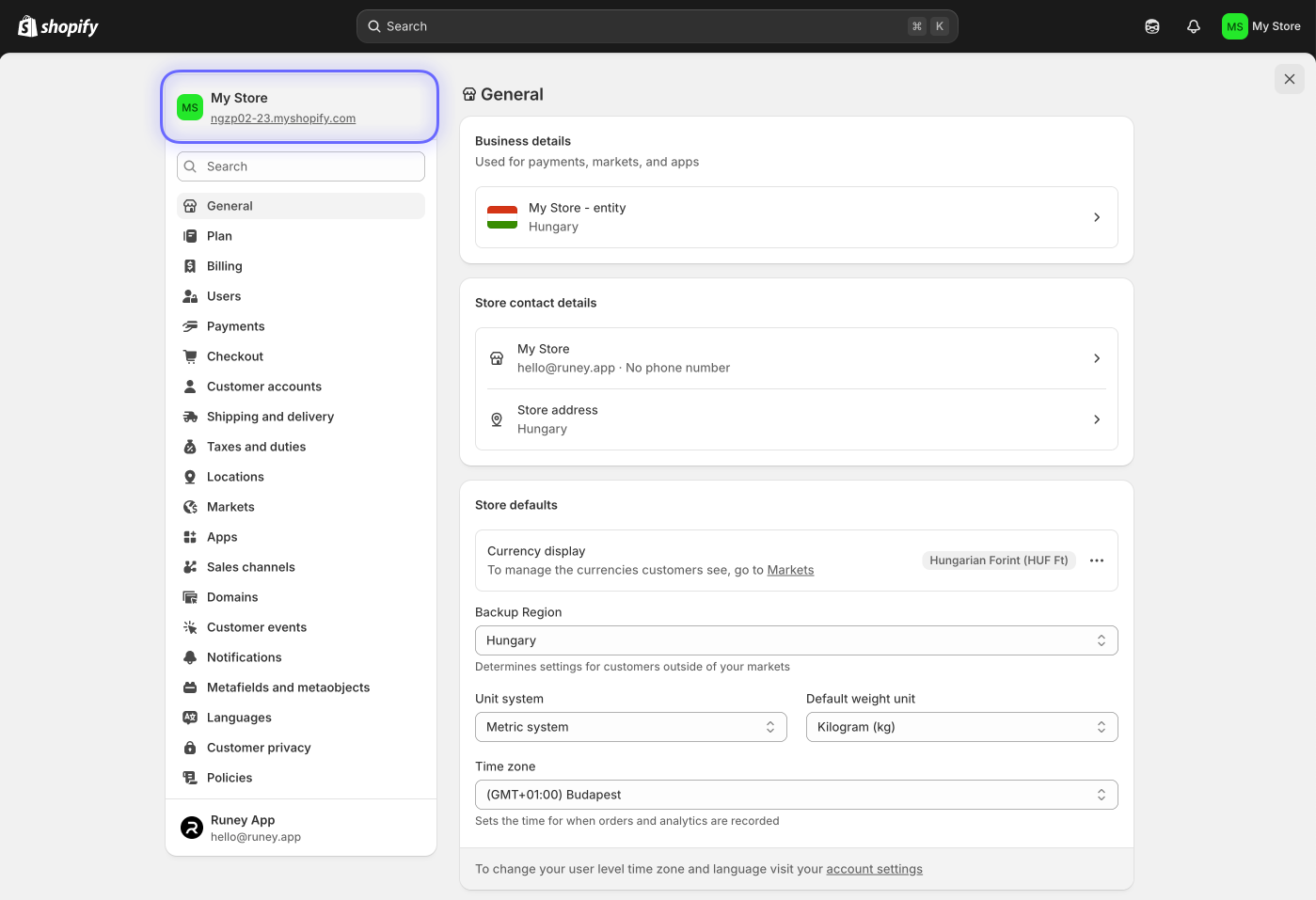Screen dimensions: 1316x900
Task: Open the Backup Region dropdown
Action: (x=797, y=640)
